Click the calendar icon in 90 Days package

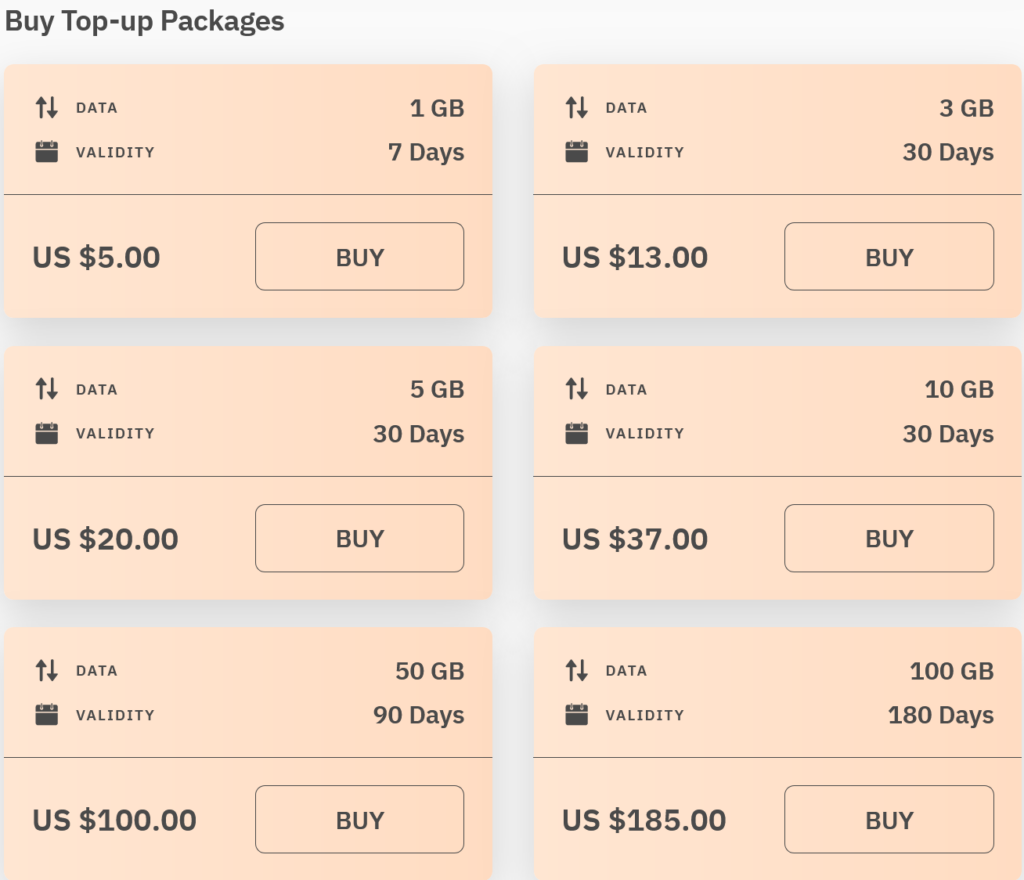point(47,715)
